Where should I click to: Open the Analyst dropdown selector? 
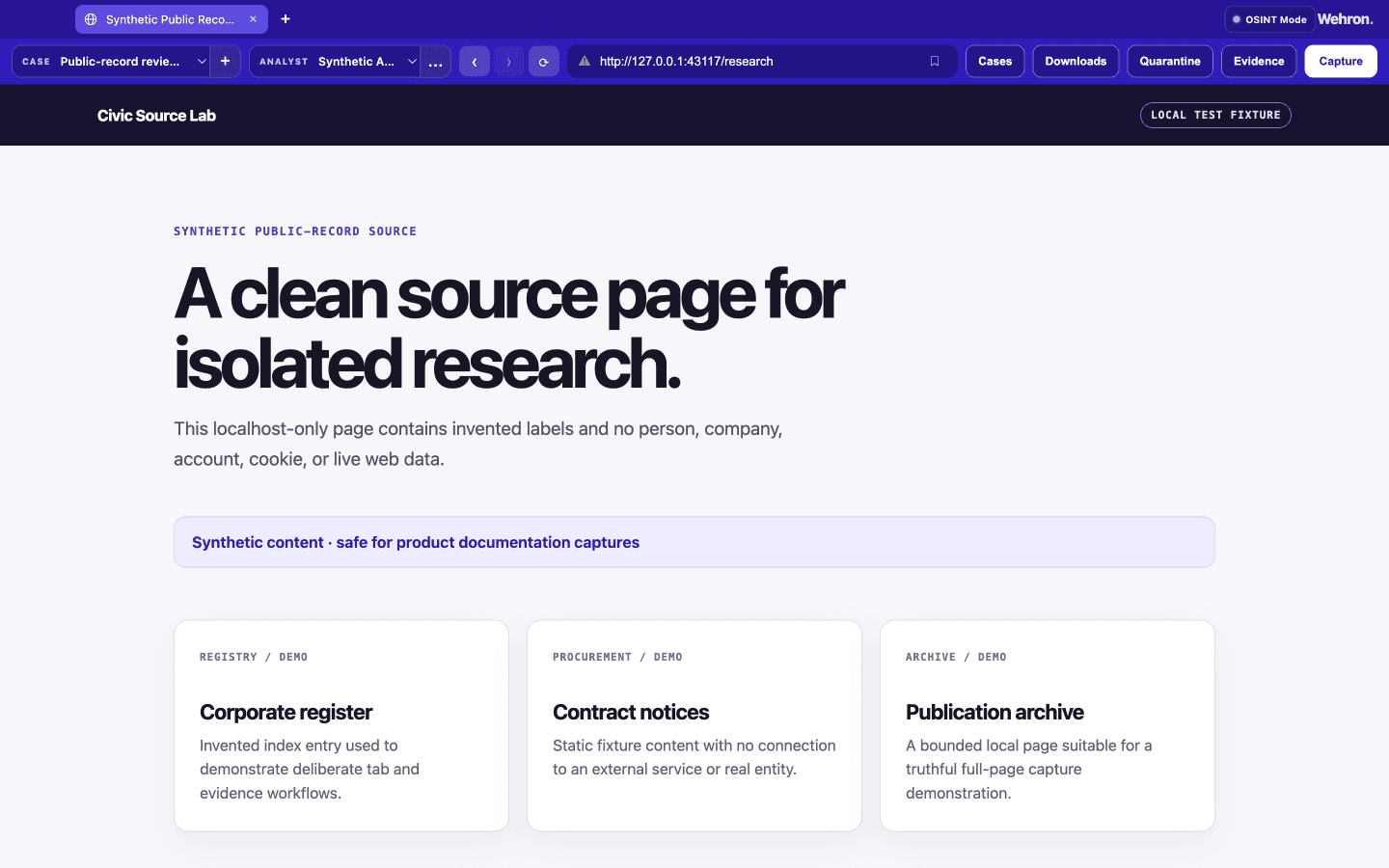(335, 61)
